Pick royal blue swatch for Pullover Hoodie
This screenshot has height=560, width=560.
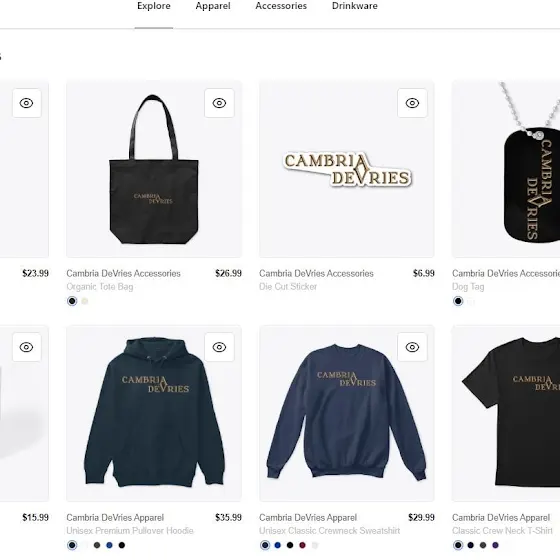(109, 545)
